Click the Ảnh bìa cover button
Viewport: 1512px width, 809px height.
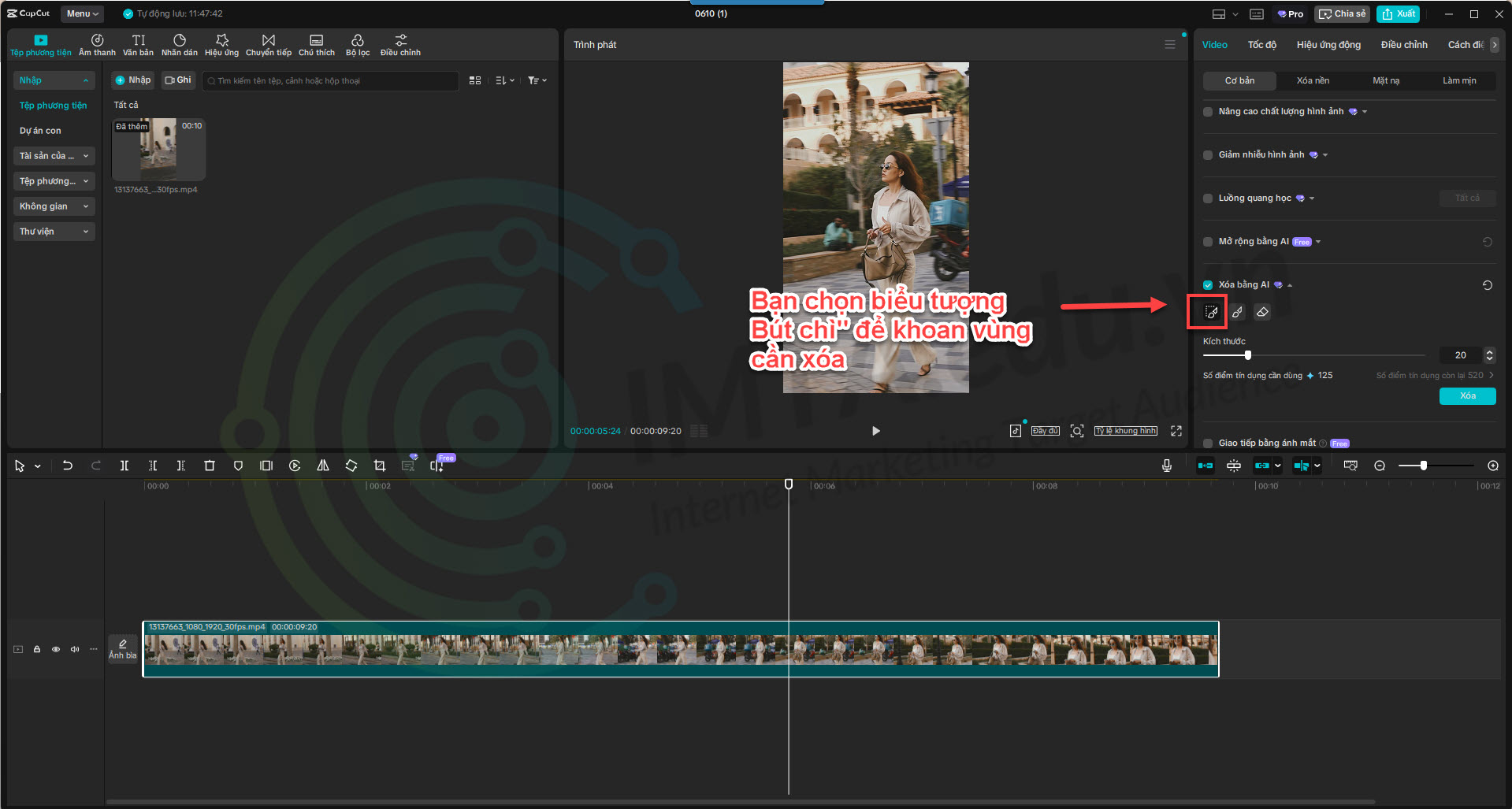tap(122, 649)
